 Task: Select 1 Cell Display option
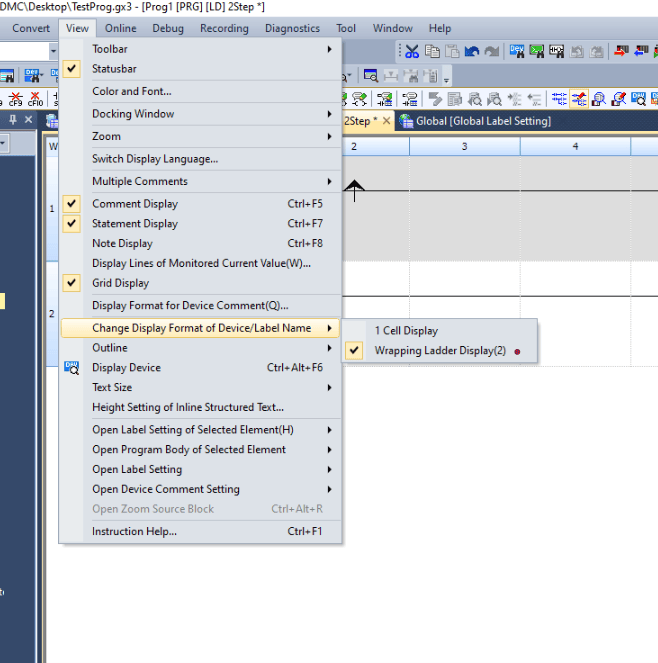440,331
